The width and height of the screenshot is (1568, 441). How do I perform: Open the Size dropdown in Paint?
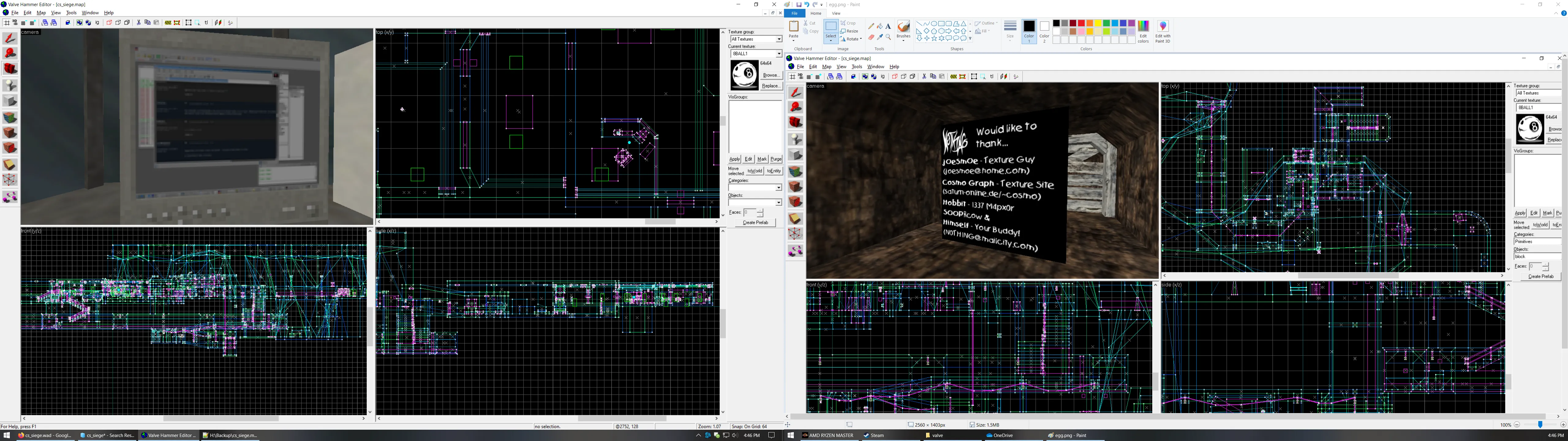pyautogui.click(x=1010, y=32)
